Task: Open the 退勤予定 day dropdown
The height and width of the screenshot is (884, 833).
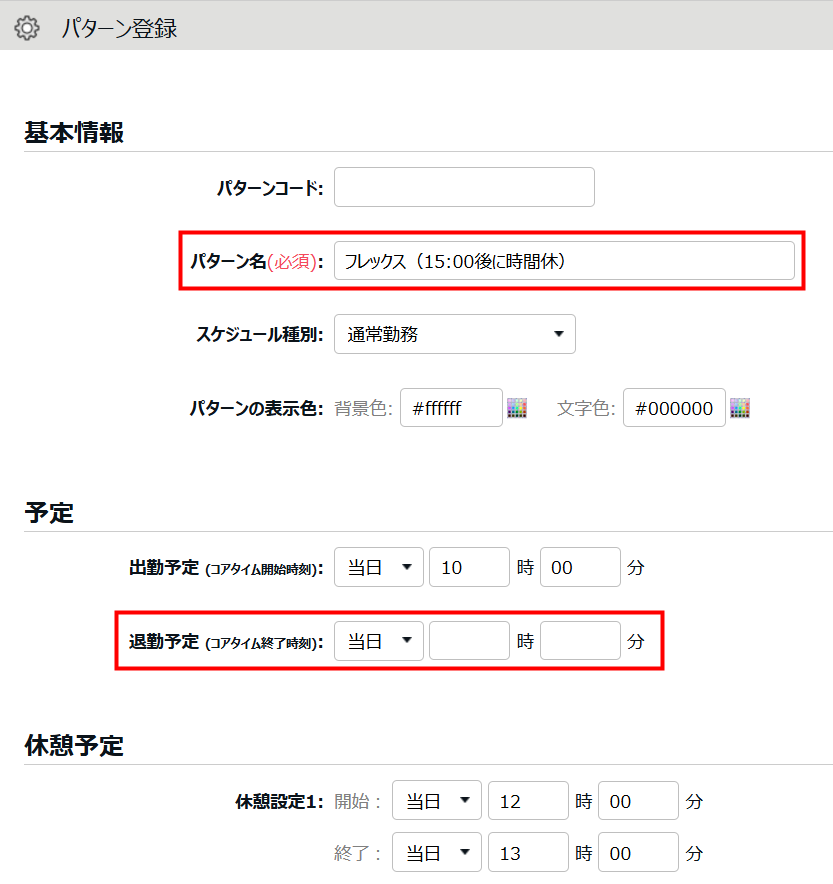Action: (378, 641)
